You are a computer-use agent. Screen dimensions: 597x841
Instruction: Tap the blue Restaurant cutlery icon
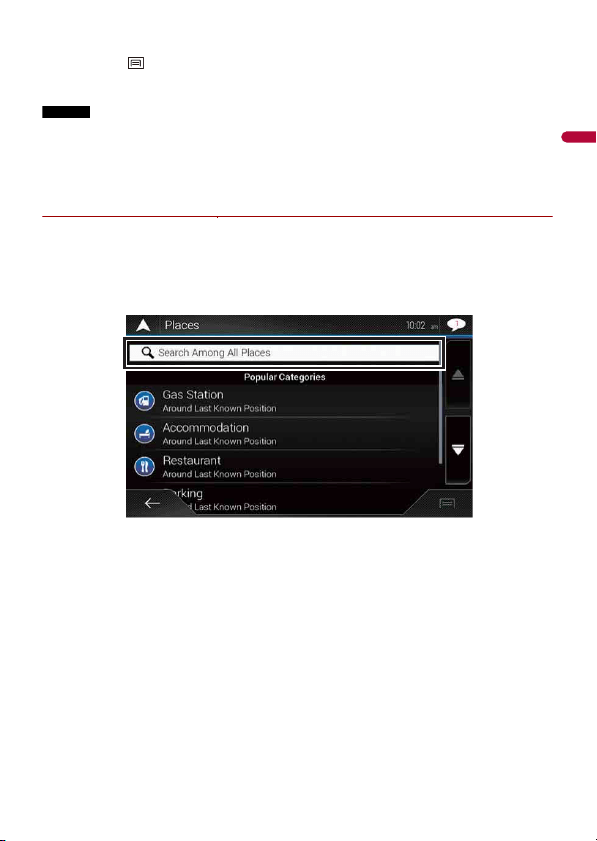click(144, 466)
